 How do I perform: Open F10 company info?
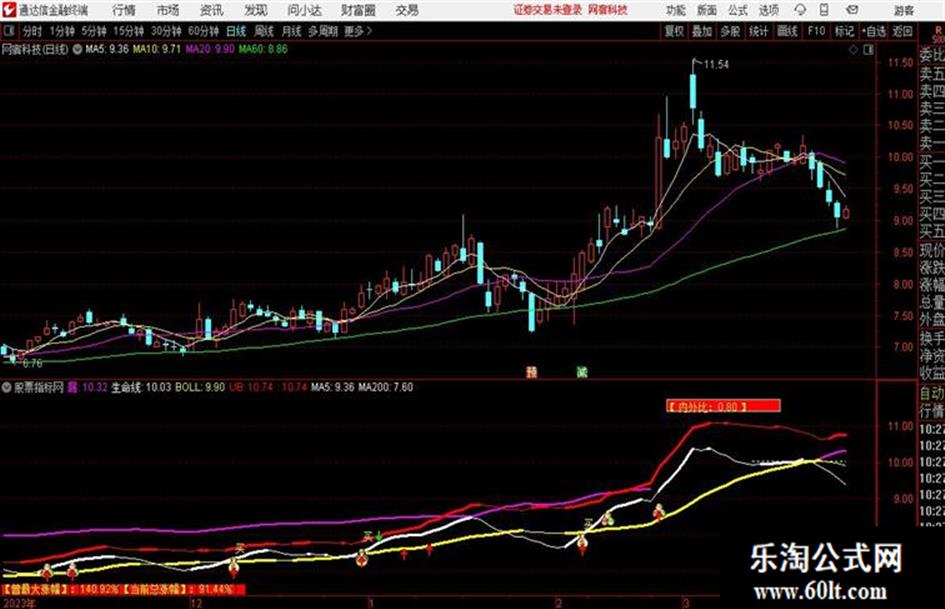tap(816, 31)
